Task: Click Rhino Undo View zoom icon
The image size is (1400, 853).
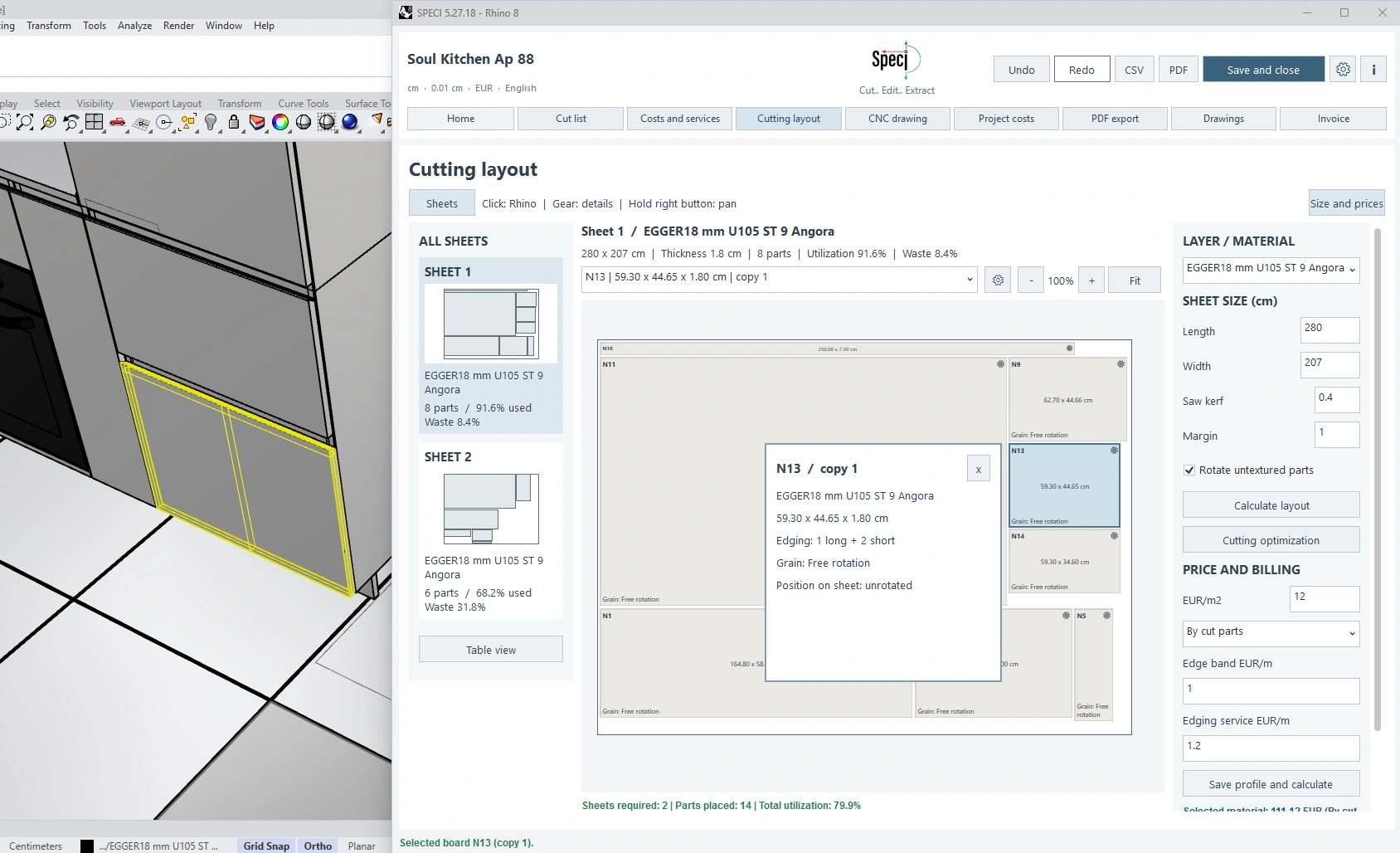Action: pos(71,123)
